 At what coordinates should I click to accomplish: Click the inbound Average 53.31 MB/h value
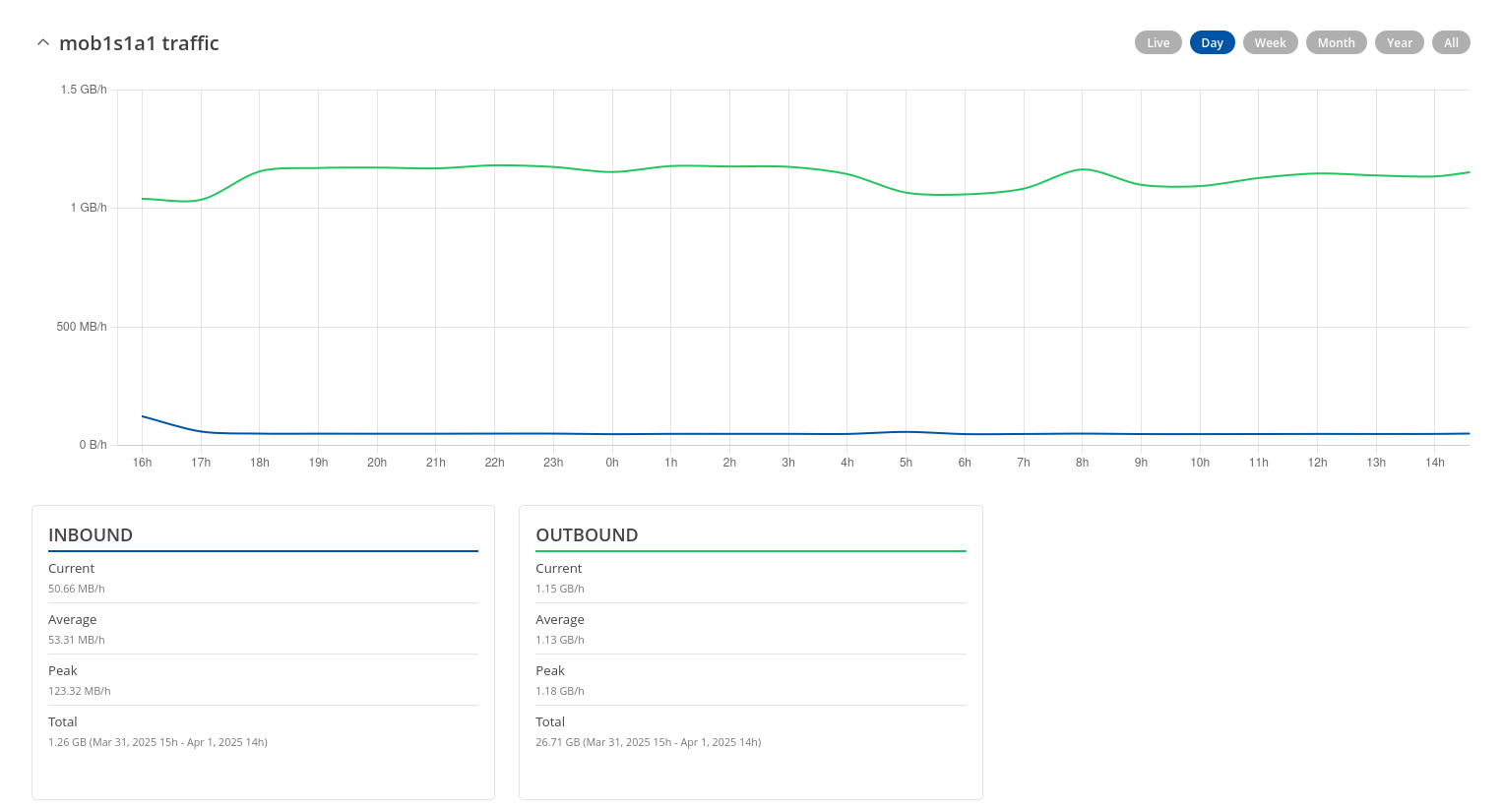click(x=77, y=640)
